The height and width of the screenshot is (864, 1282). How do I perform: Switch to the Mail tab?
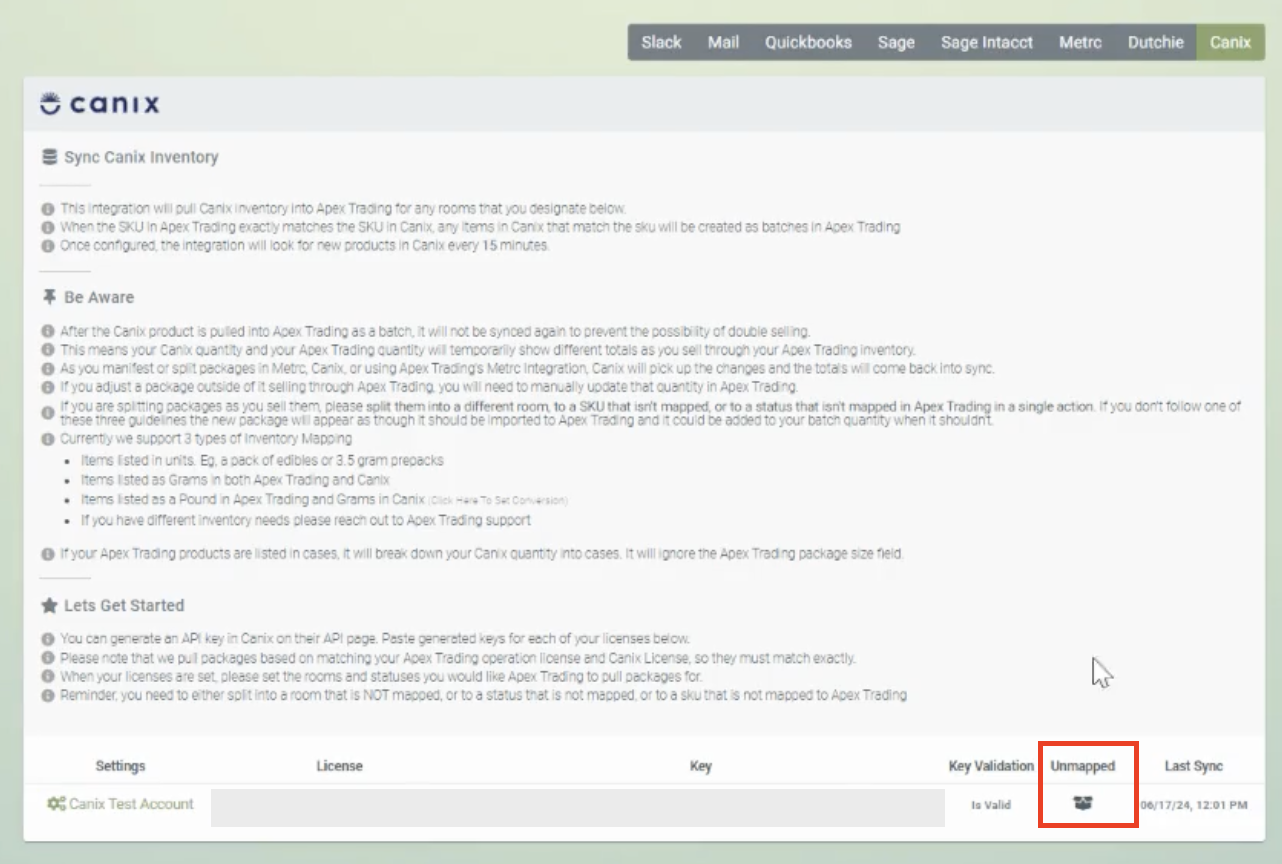click(x=723, y=42)
